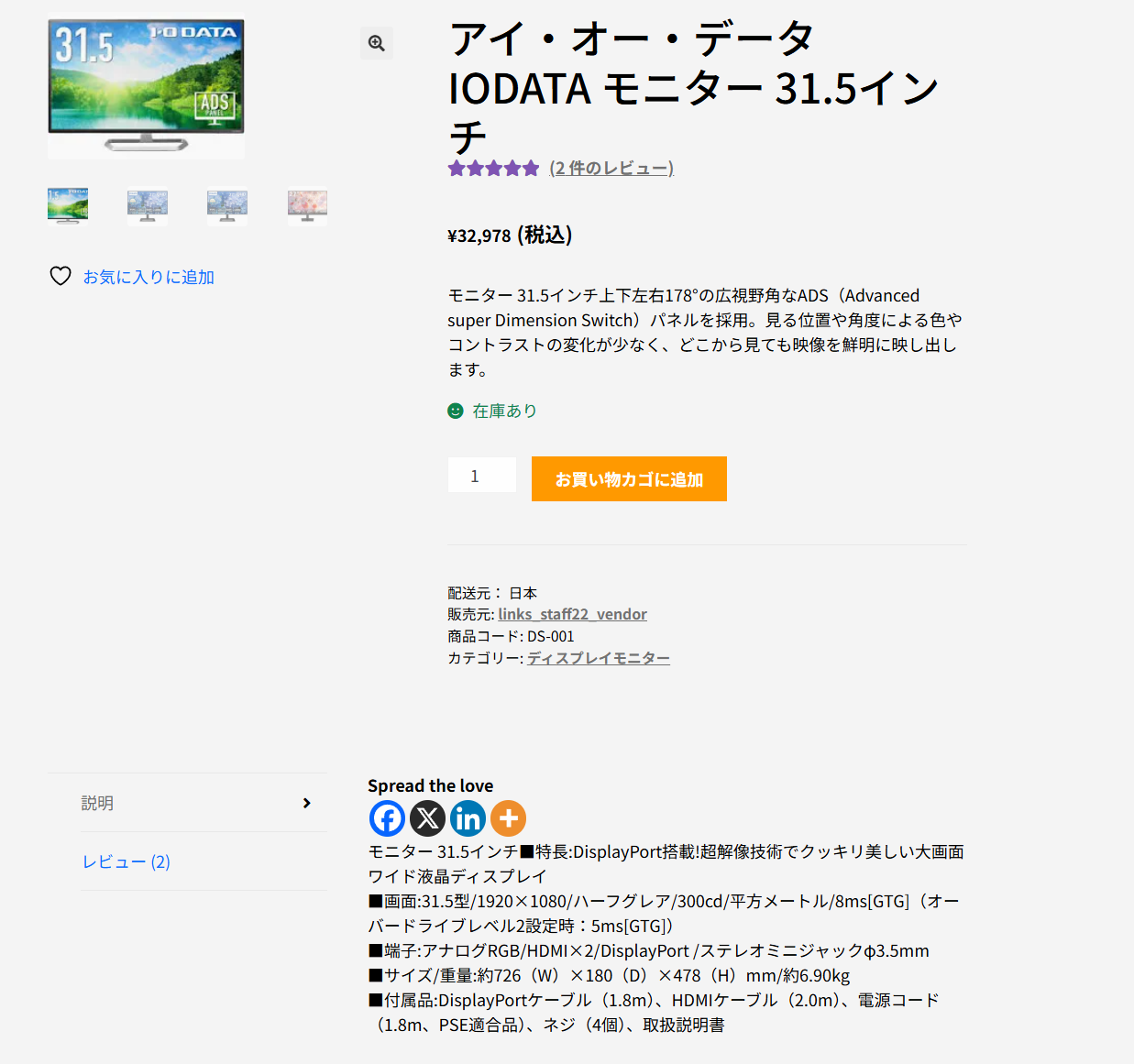Click the product title アイ・オー・データ IODATA
Screen dimensions: 1134x1064
click(694, 88)
